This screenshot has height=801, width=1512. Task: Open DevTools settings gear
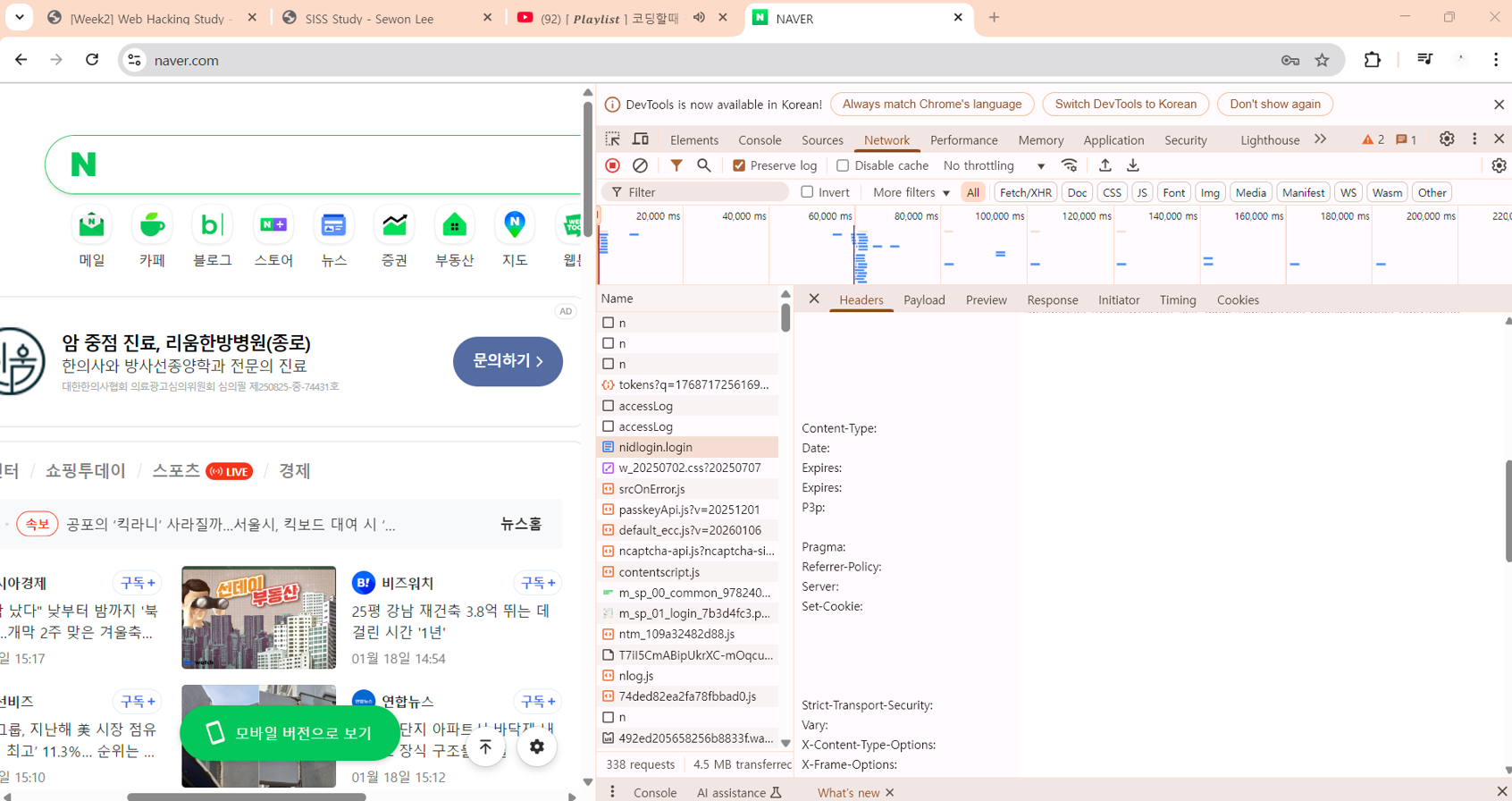[1447, 139]
